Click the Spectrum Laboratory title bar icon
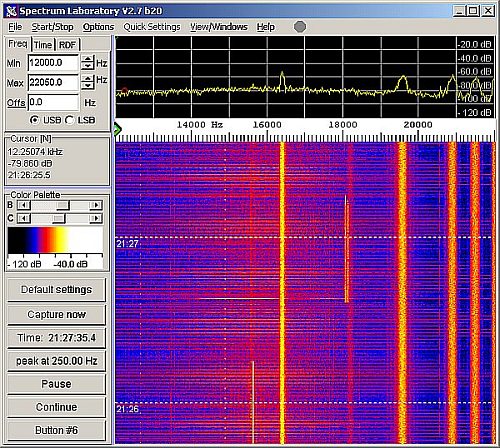The width and height of the screenshot is (500, 448). click(x=12, y=11)
